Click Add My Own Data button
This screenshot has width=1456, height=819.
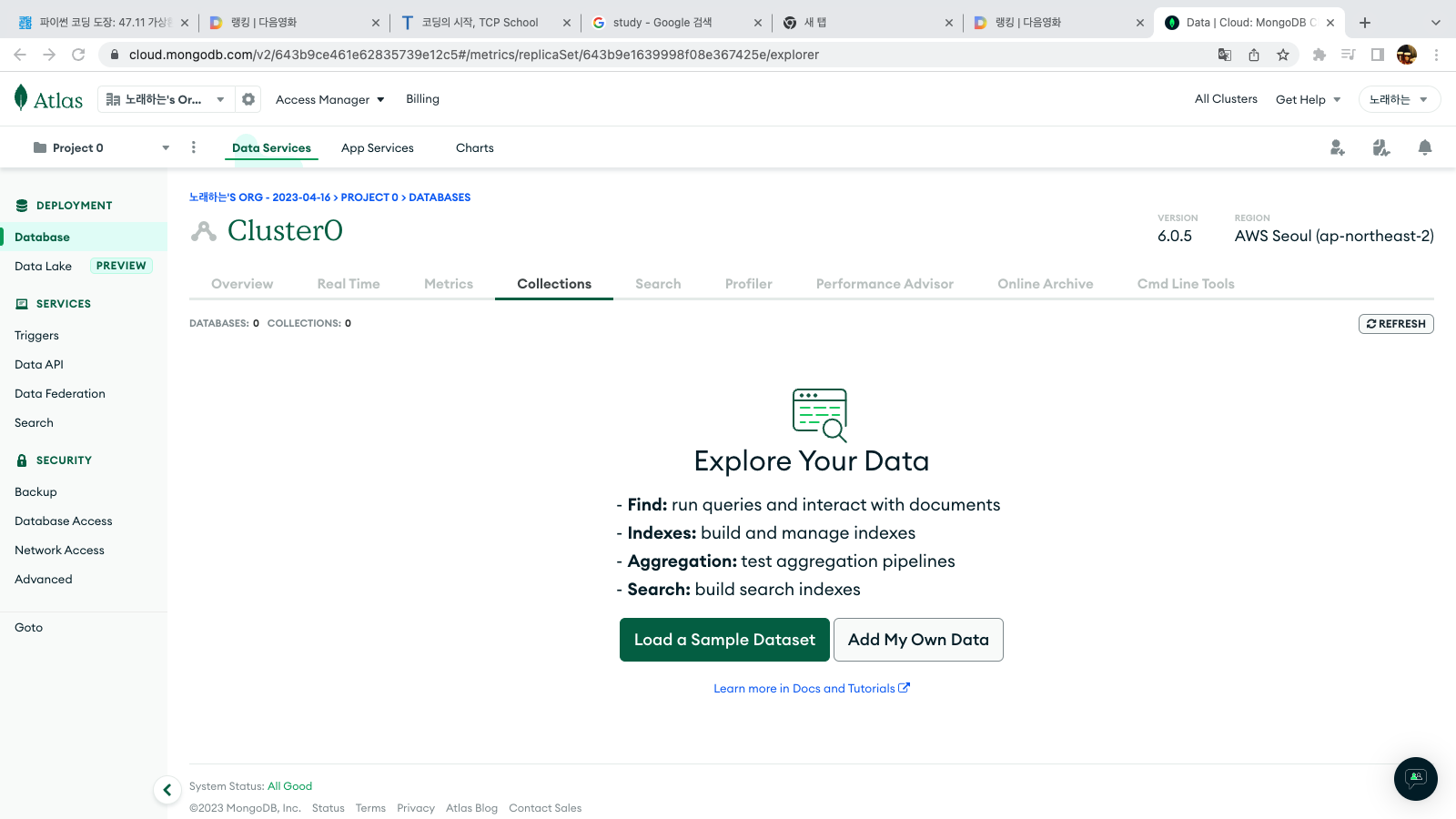click(x=918, y=640)
